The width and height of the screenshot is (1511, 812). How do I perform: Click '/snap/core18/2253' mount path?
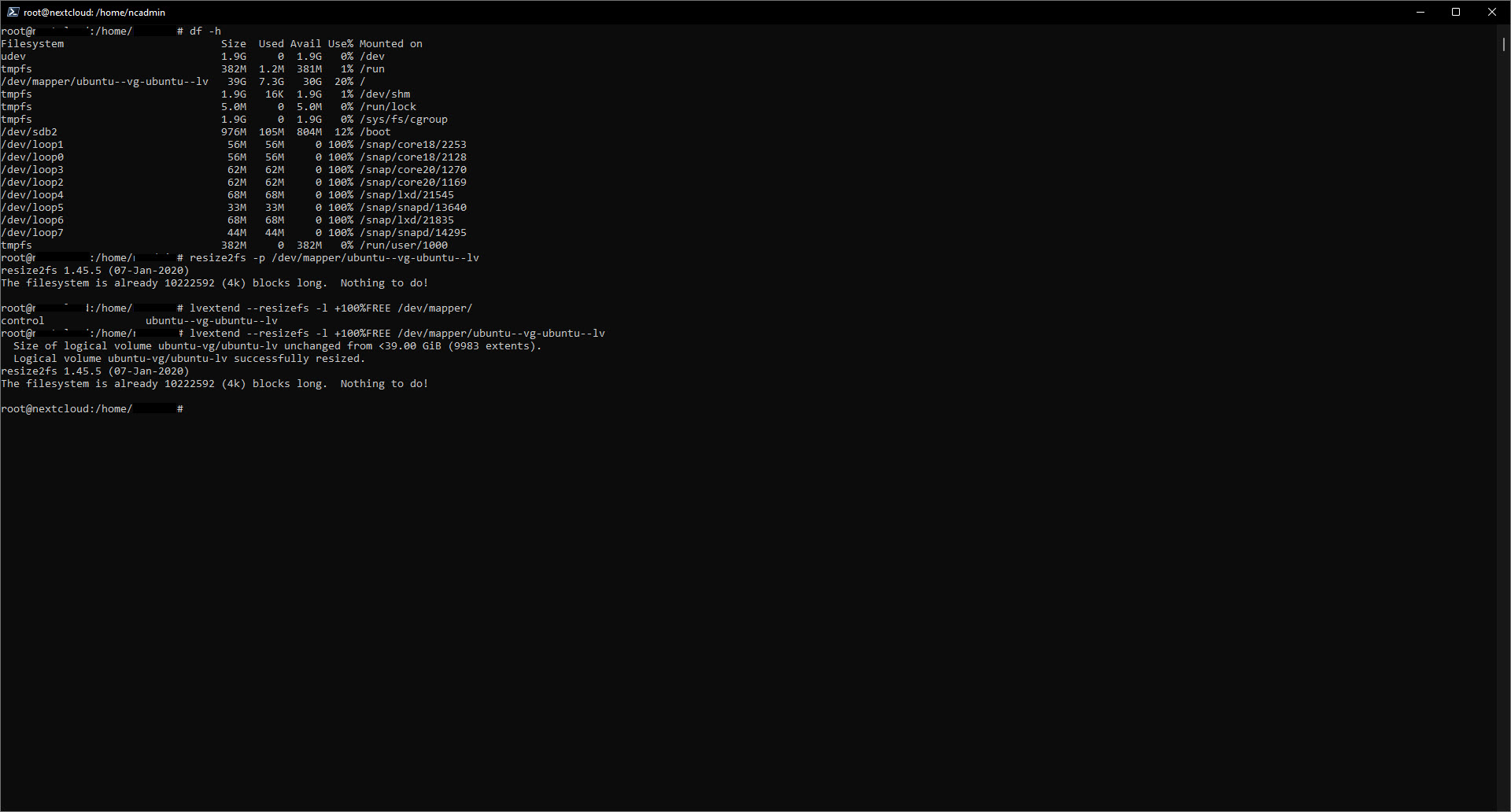tap(413, 145)
